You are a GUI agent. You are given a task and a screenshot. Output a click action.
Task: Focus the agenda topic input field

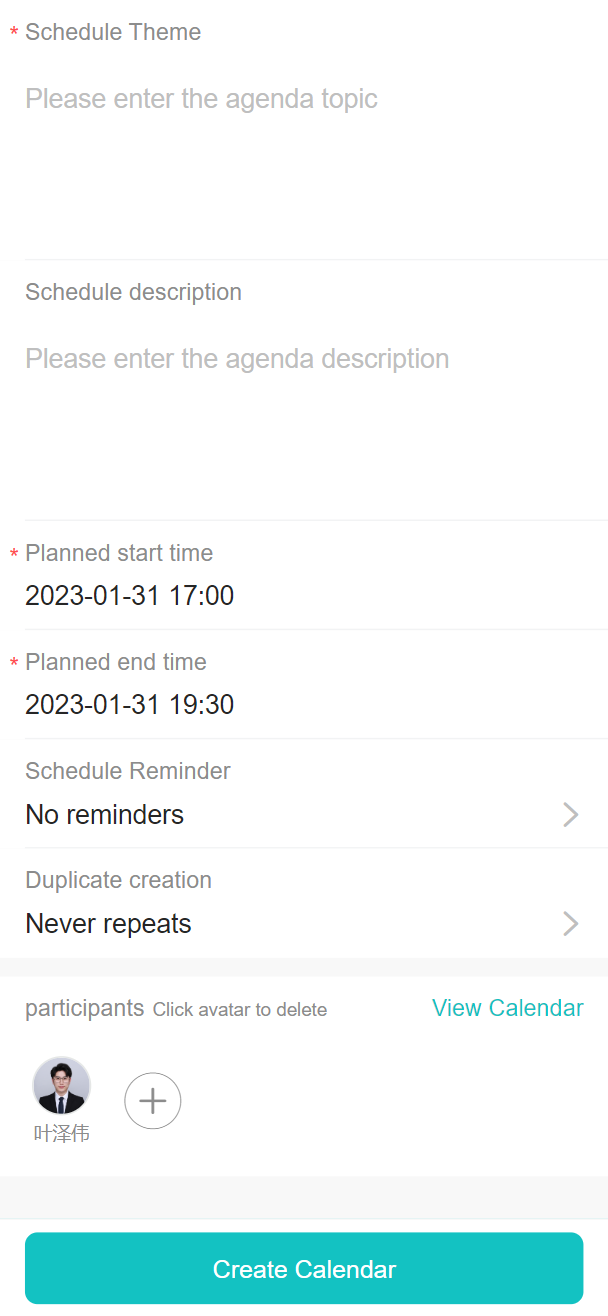(316, 148)
